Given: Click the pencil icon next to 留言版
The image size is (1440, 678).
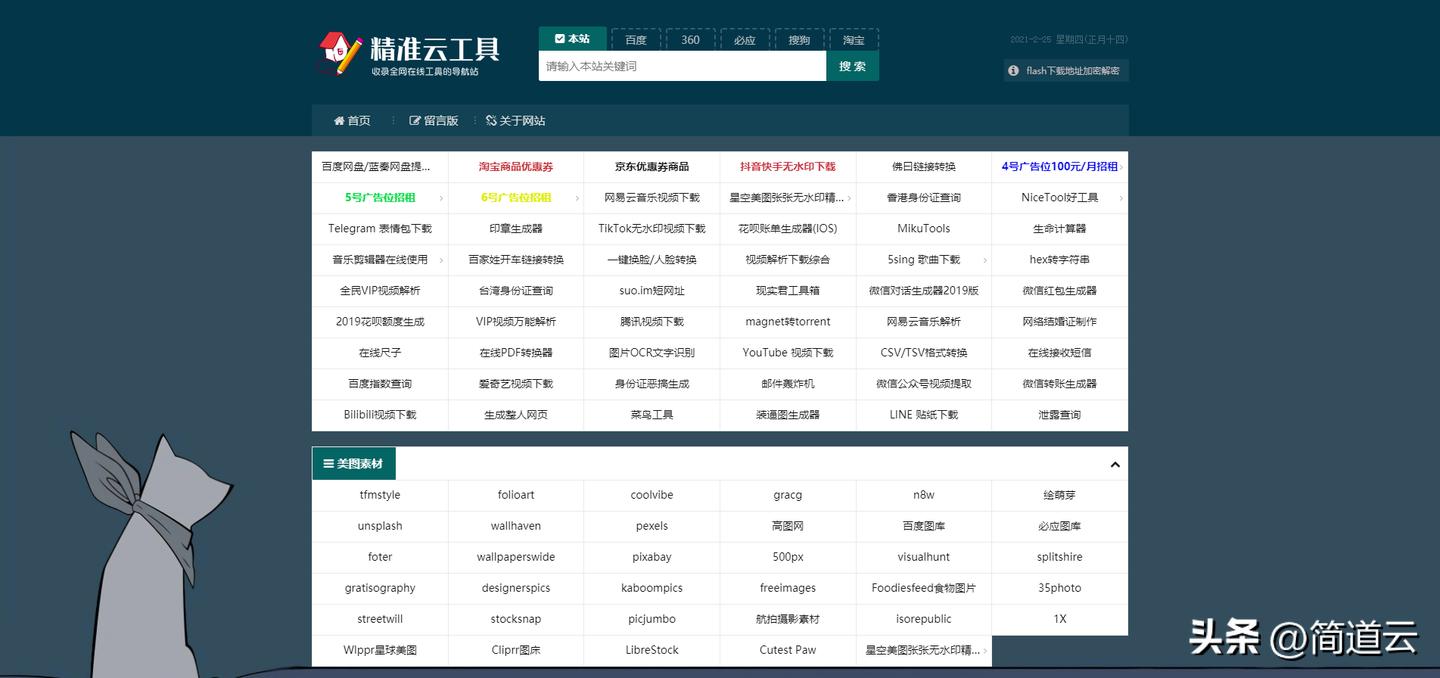Looking at the screenshot, I should click(x=414, y=120).
